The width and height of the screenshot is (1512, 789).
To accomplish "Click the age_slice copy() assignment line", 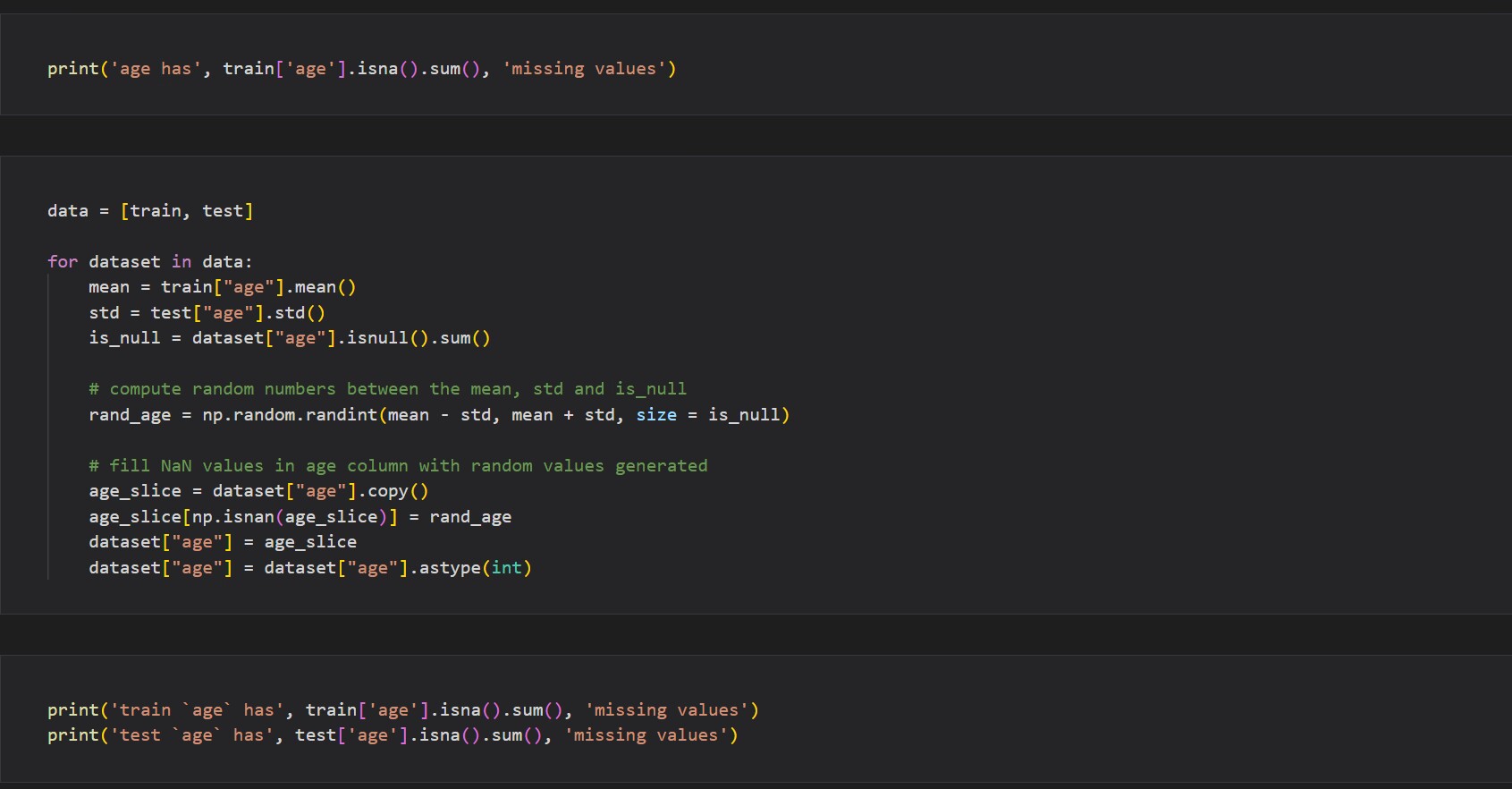I will pos(258,491).
